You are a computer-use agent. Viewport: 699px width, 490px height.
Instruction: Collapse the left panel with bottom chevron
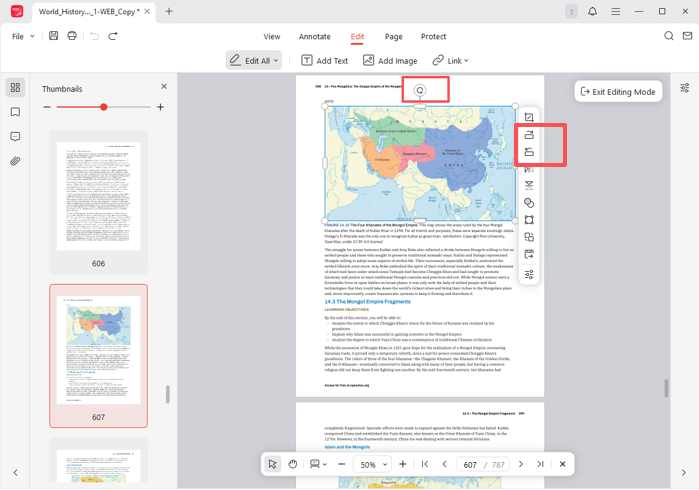[15, 473]
